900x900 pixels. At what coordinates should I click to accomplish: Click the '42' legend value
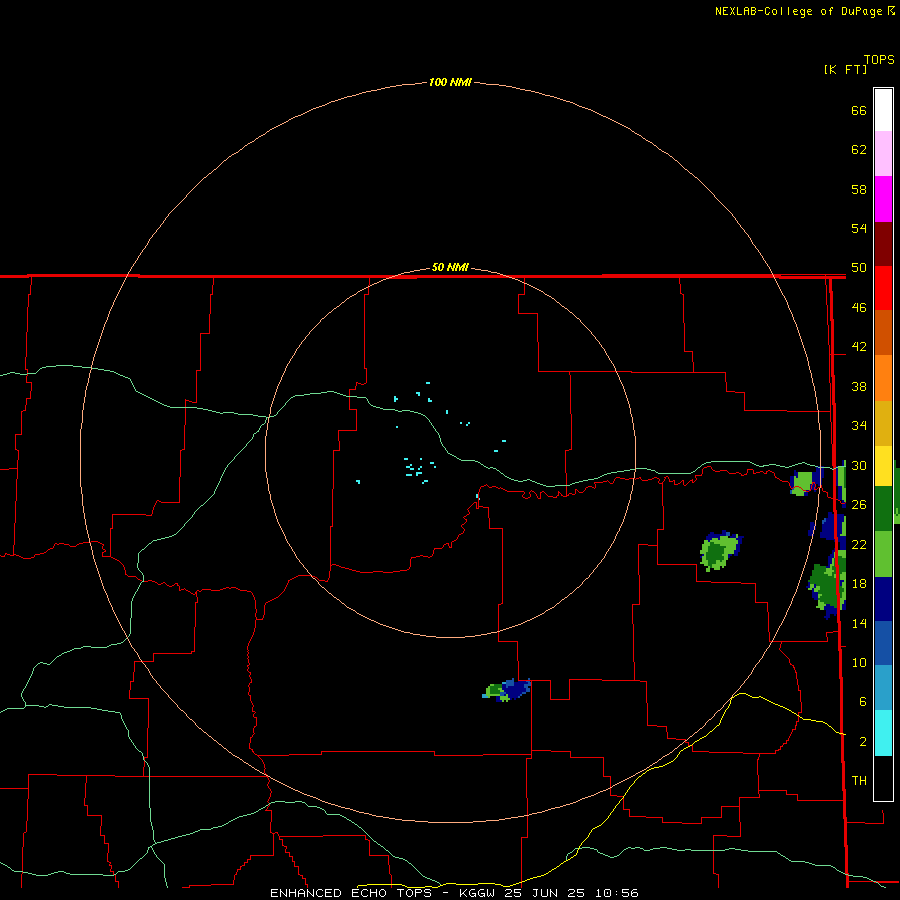click(859, 347)
